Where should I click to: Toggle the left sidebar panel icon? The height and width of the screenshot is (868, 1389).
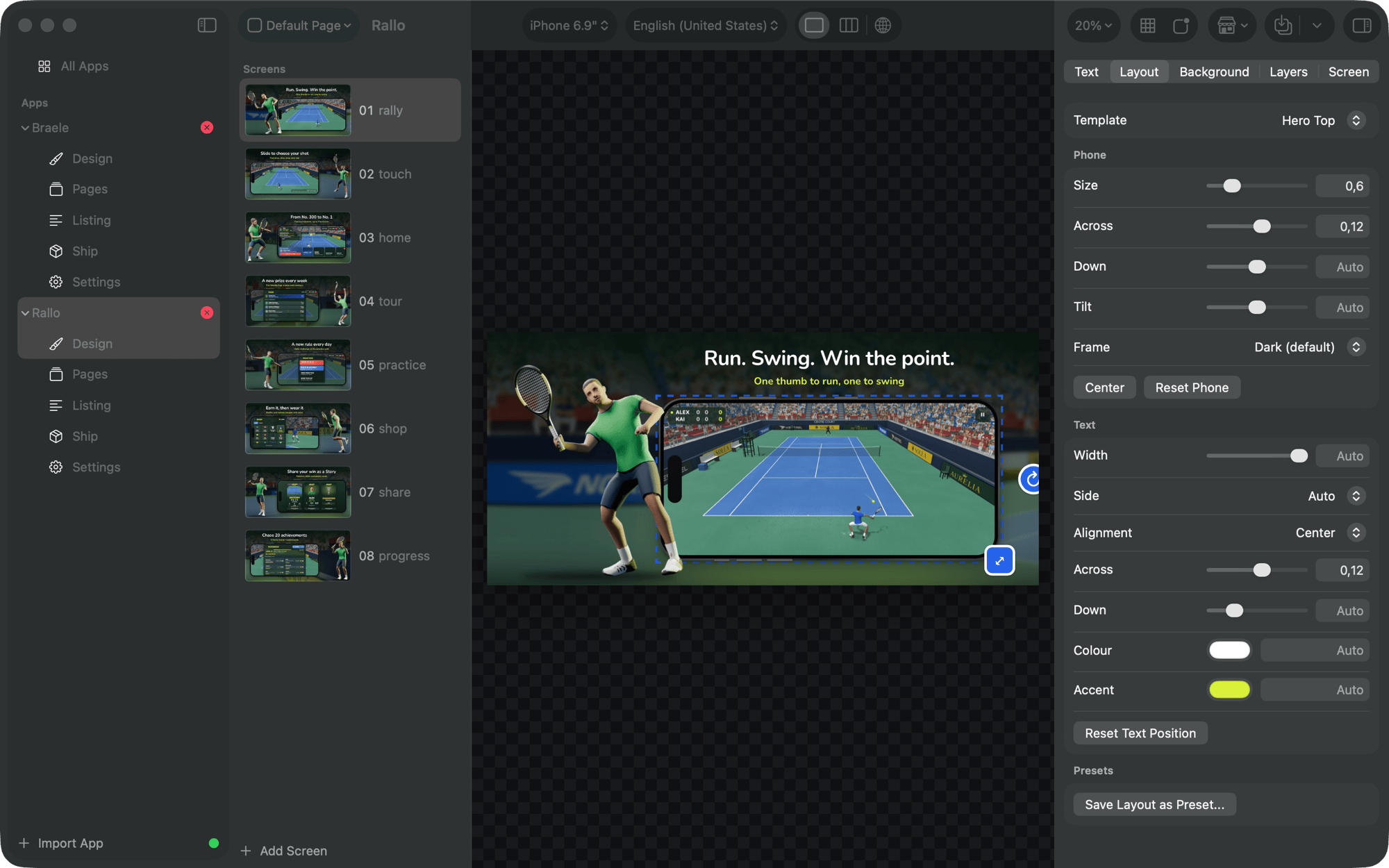tap(207, 26)
